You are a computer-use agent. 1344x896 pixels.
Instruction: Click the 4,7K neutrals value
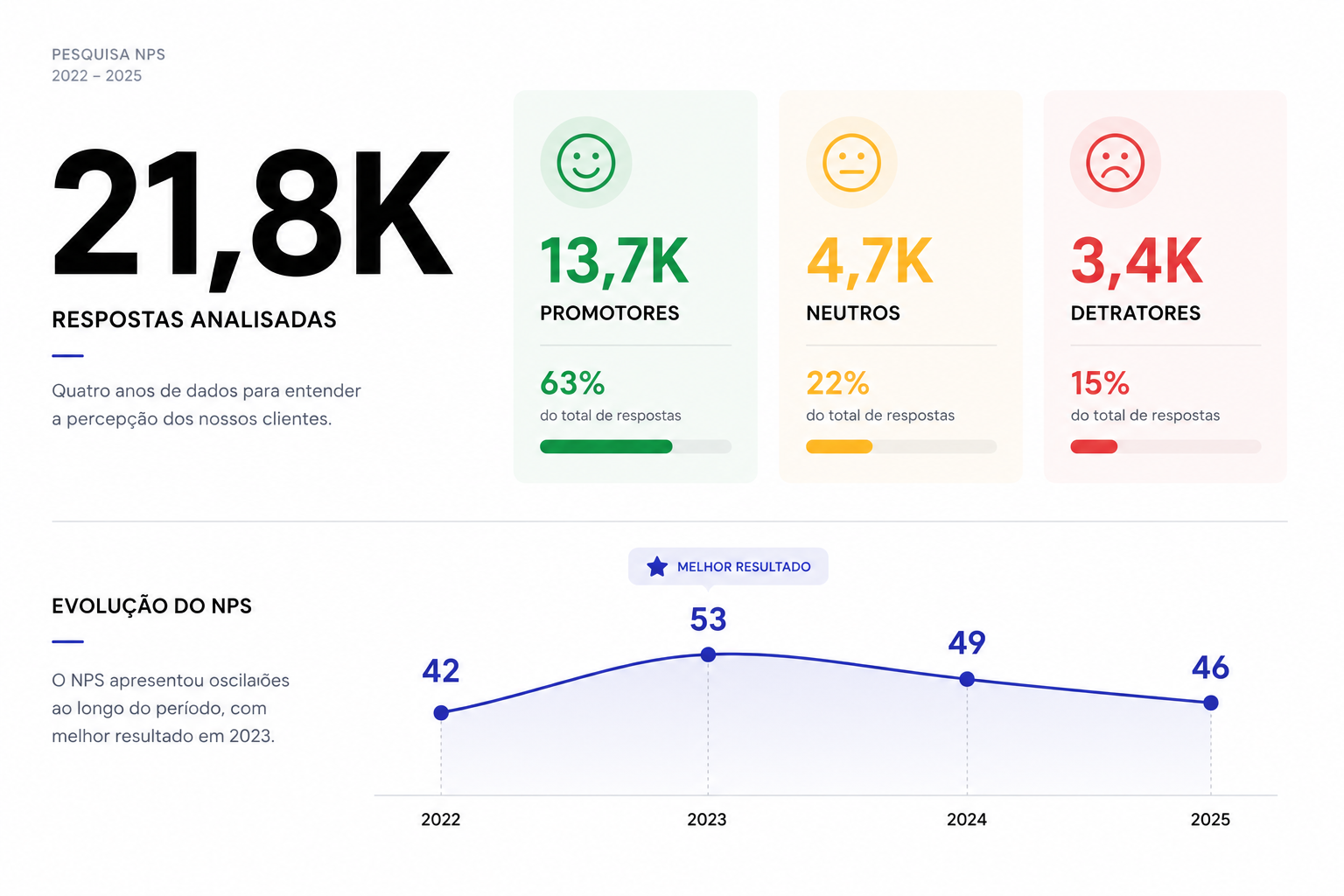pos(870,262)
